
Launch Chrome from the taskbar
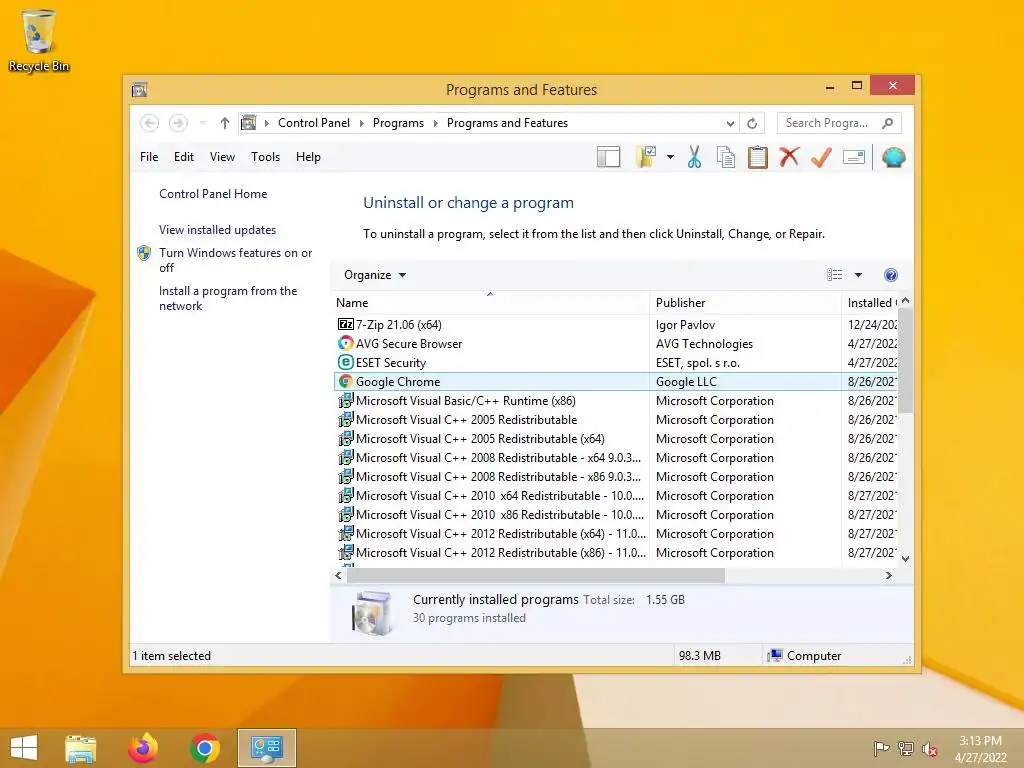coord(205,748)
